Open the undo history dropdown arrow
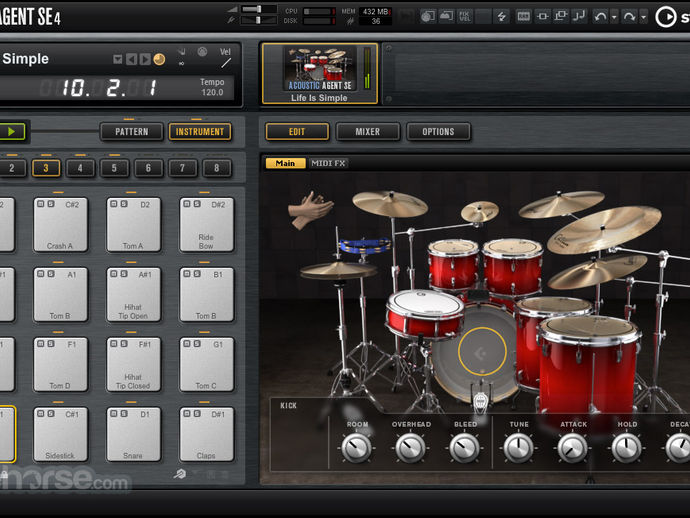 point(614,17)
